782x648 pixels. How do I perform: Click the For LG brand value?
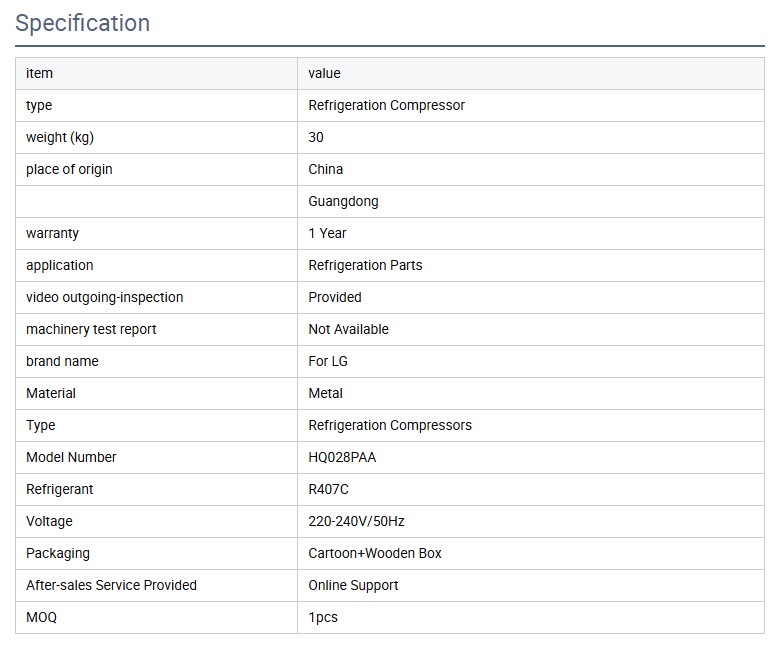[x=328, y=361]
